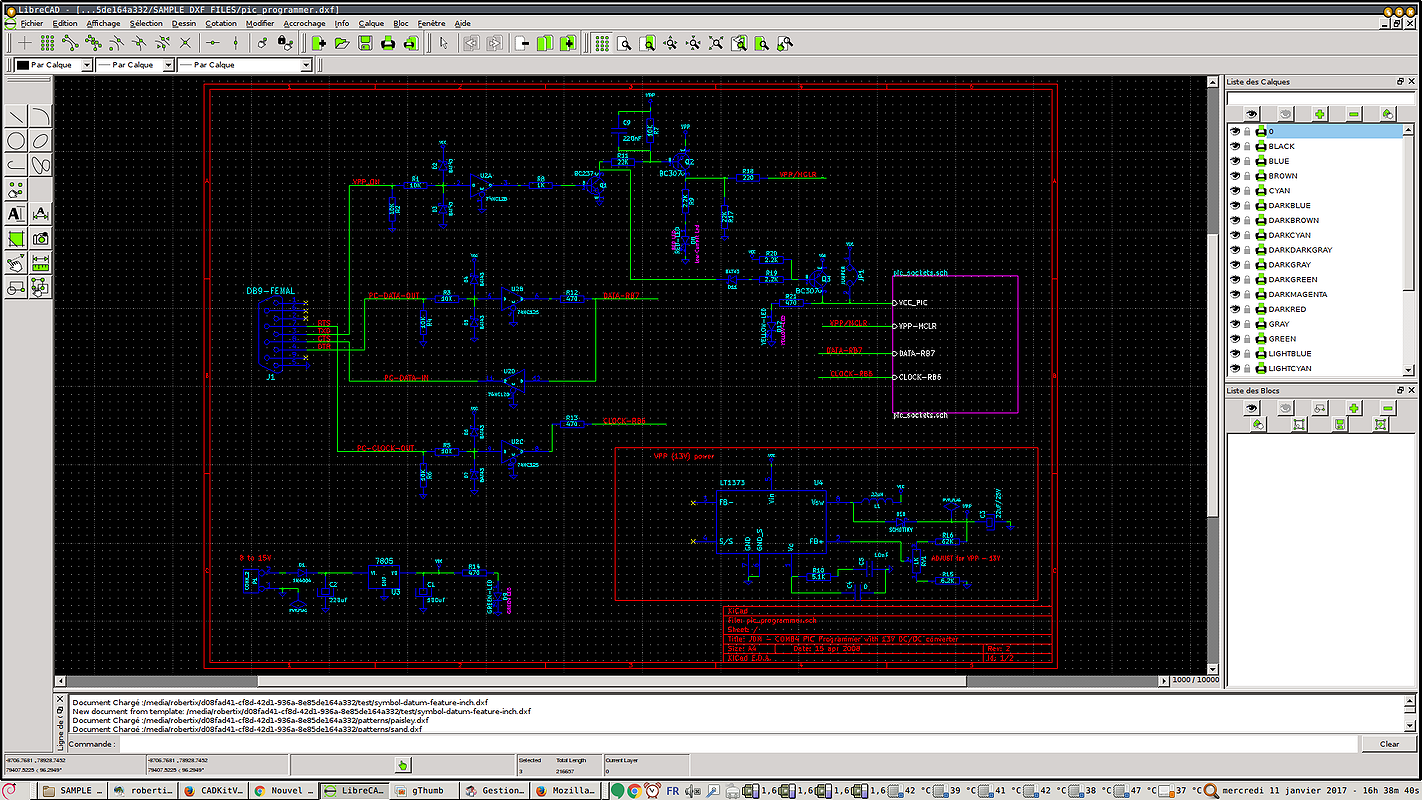This screenshot has height=800, width=1422.
Task: Toggle free snap crosshair icon
Action: pos(25,43)
